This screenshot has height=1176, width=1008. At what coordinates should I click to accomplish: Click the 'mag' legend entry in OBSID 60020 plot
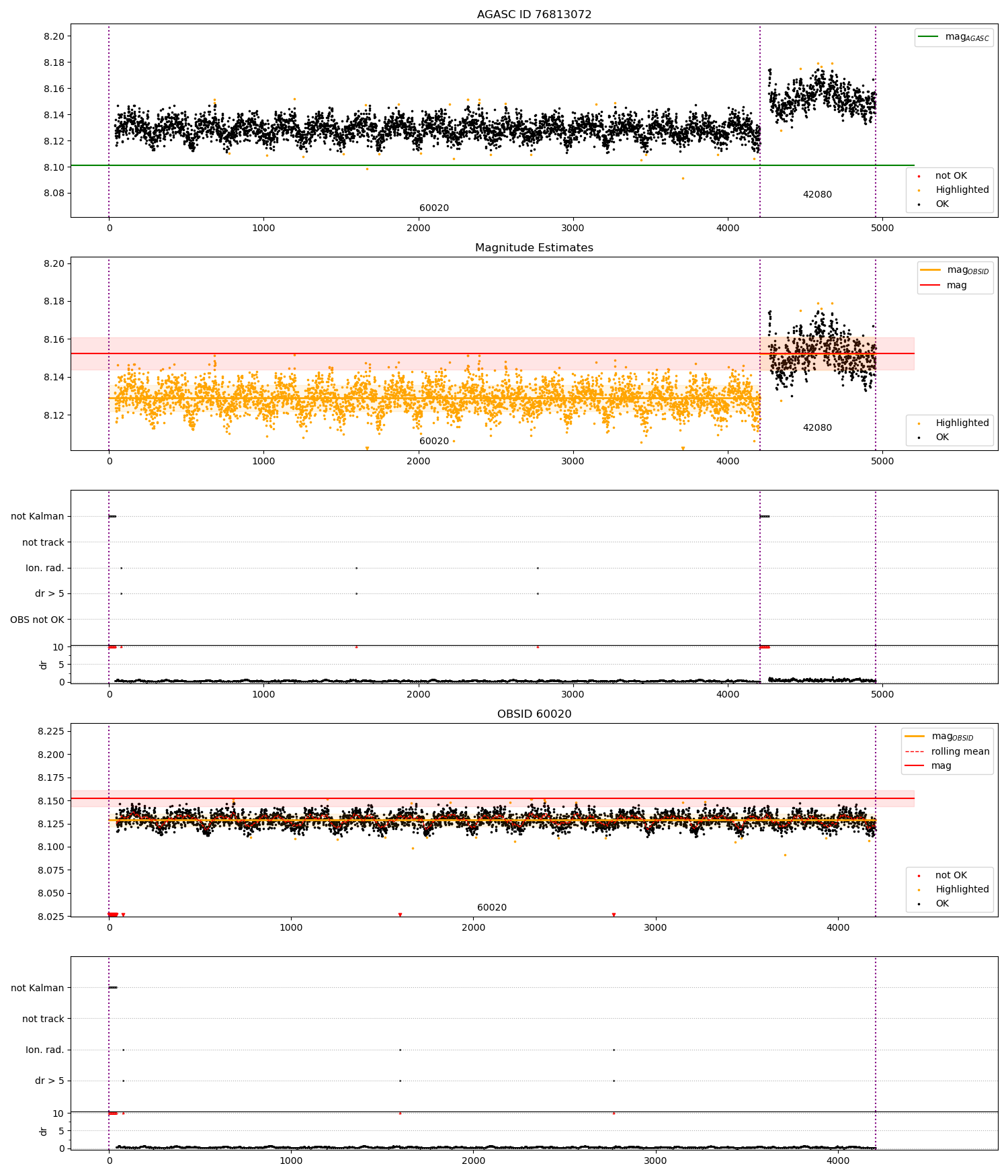coord(929,766)
